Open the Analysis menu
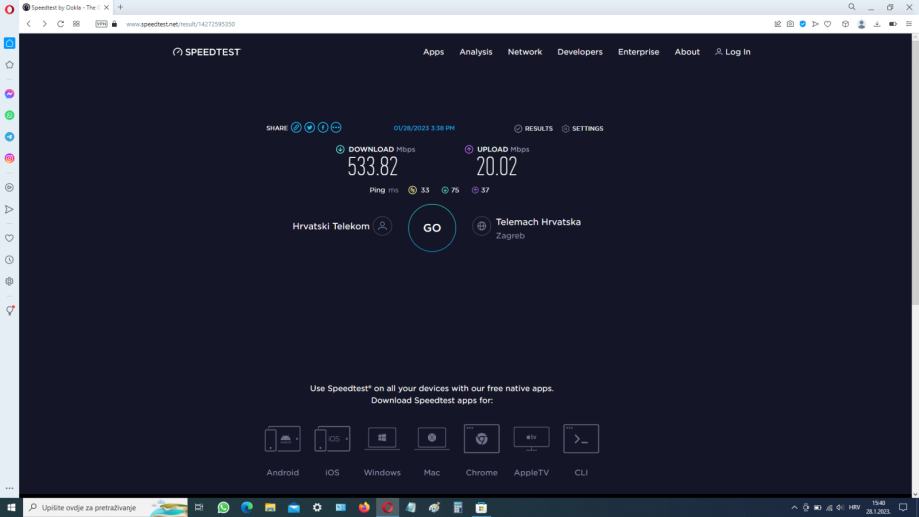 click(x=476, y=52)
